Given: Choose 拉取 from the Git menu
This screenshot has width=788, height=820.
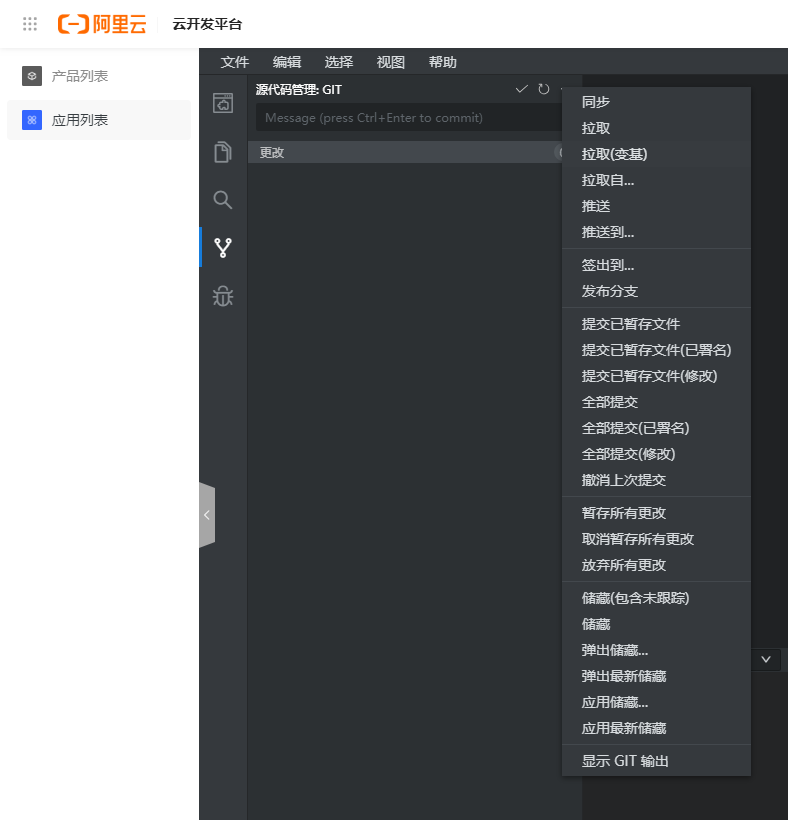Looking at the screenshot, I should tap(656, 128).
